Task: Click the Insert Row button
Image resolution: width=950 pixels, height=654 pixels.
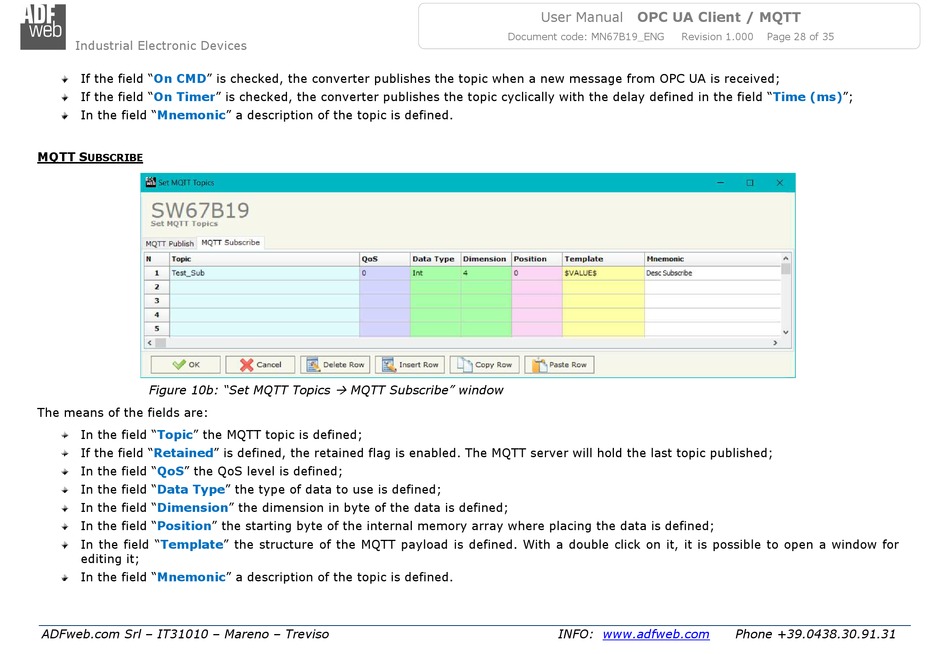Action: [410, 364]
